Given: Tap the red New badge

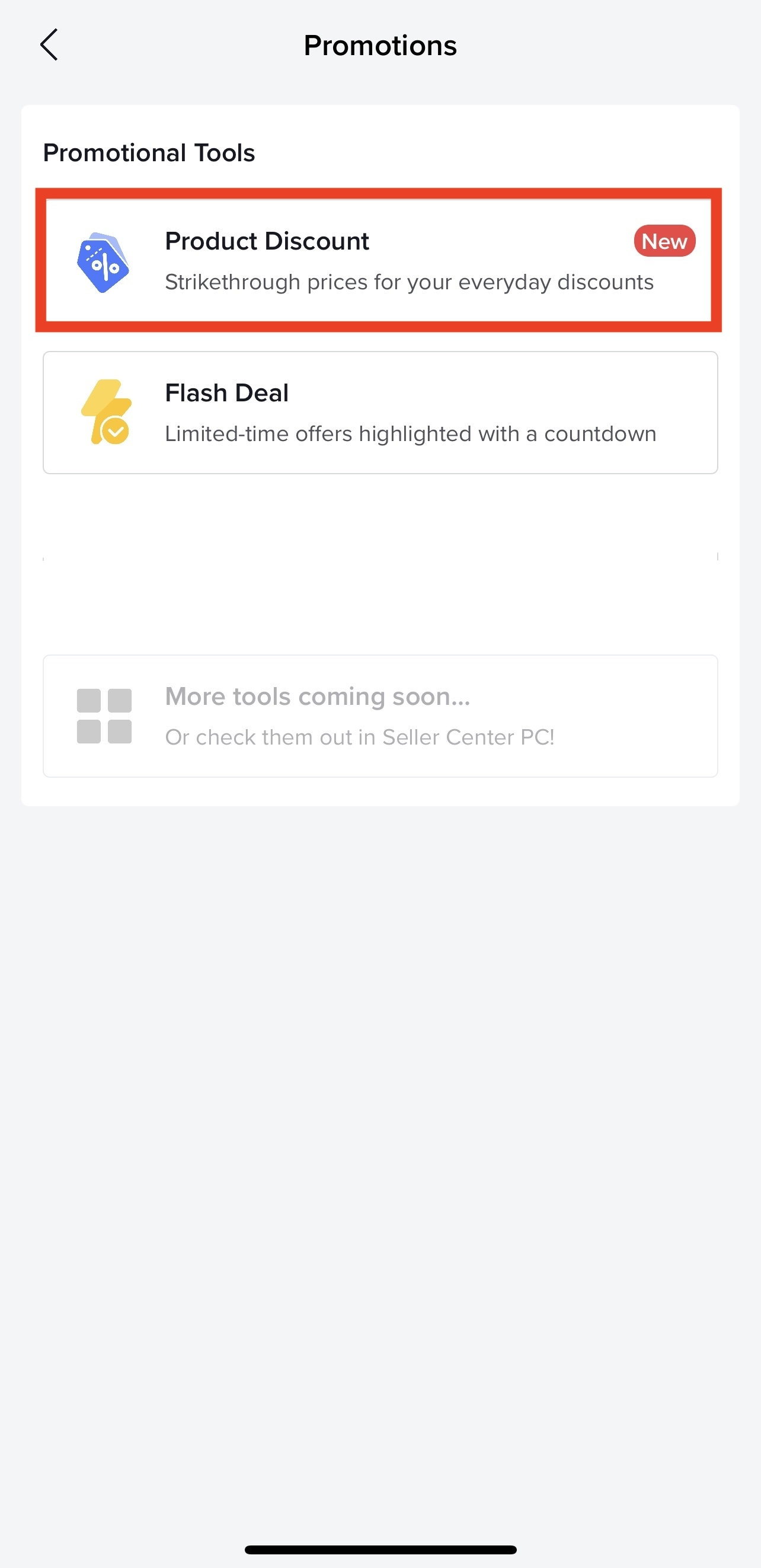Looking at the screenshot, I should tap(664, 241).
